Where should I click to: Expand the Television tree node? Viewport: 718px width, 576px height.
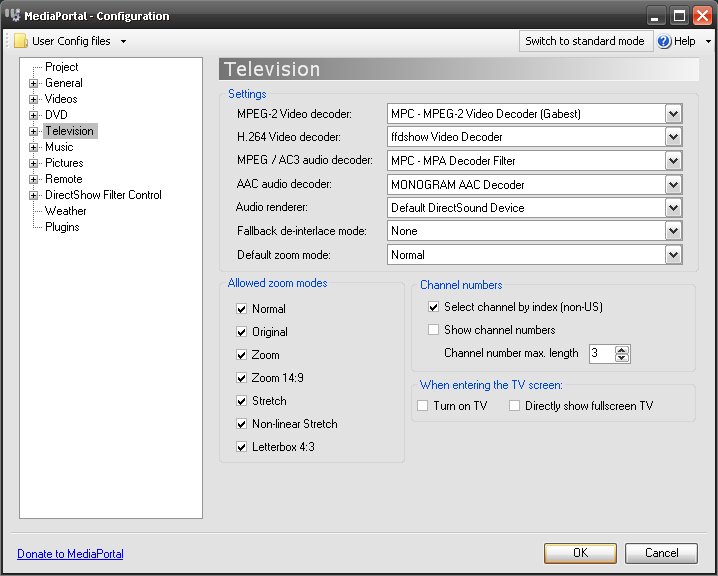point(33,131)
